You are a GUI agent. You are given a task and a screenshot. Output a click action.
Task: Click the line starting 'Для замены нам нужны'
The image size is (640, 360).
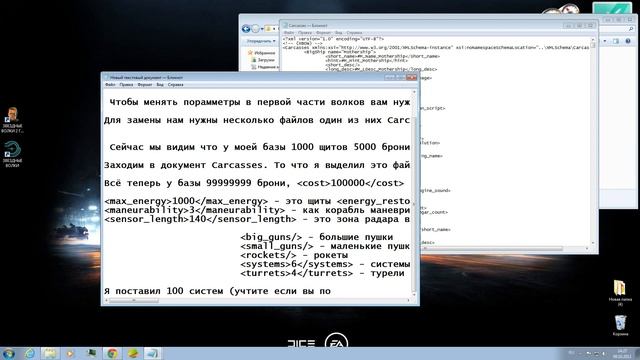257,120
